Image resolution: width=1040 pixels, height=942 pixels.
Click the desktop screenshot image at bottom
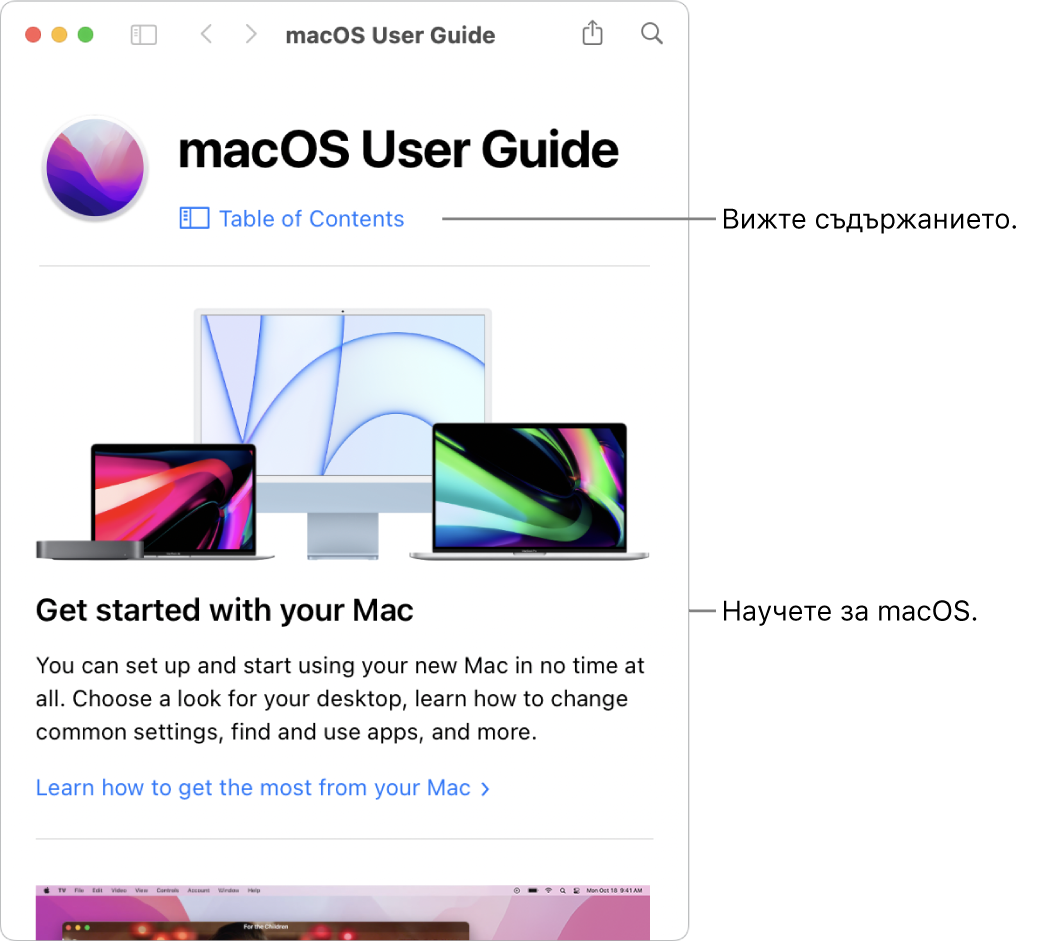[x=343, y=913]
